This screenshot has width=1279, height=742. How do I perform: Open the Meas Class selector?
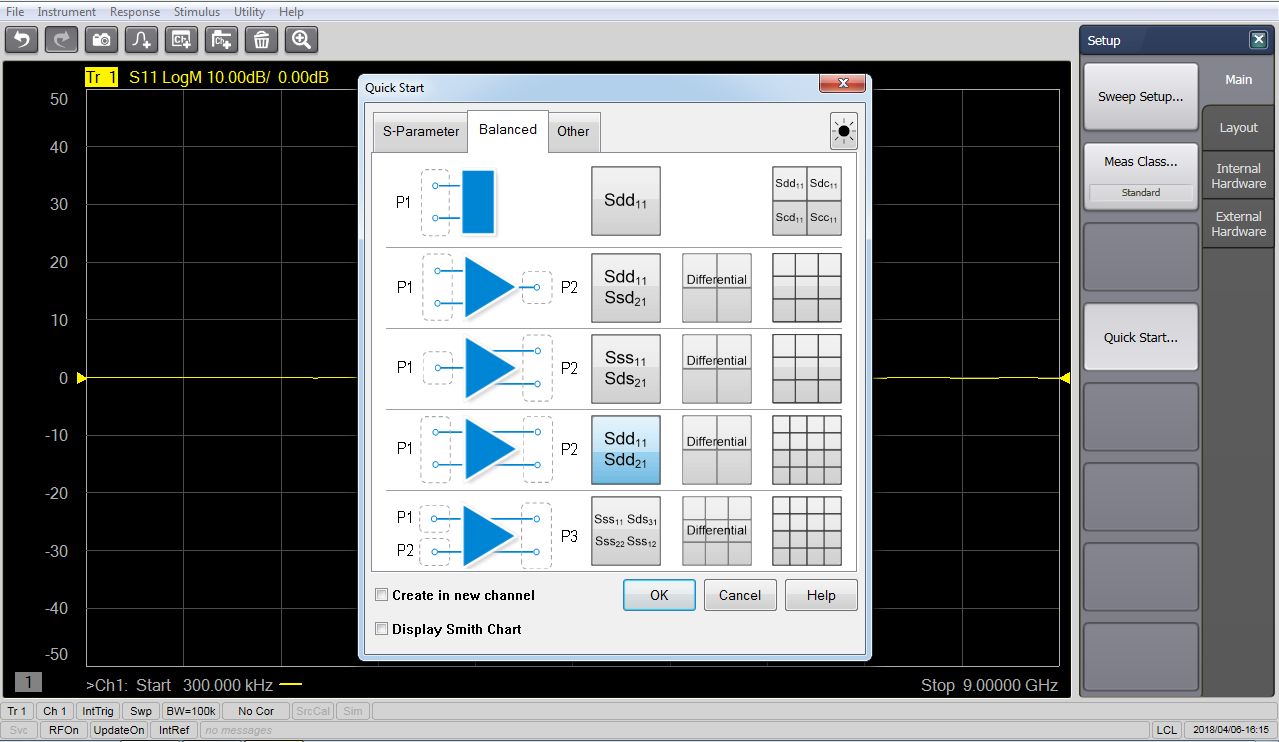click(x=1140, y=162)
